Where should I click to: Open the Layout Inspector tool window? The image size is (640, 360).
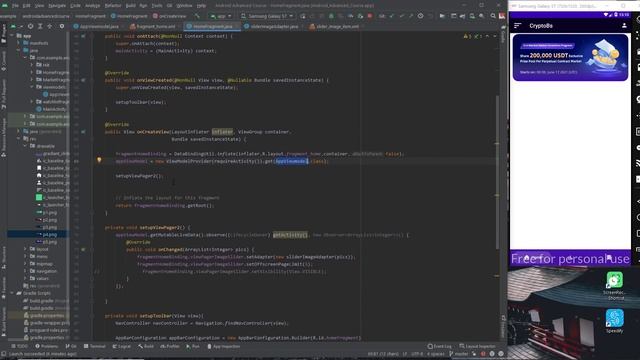coord(477,346)
